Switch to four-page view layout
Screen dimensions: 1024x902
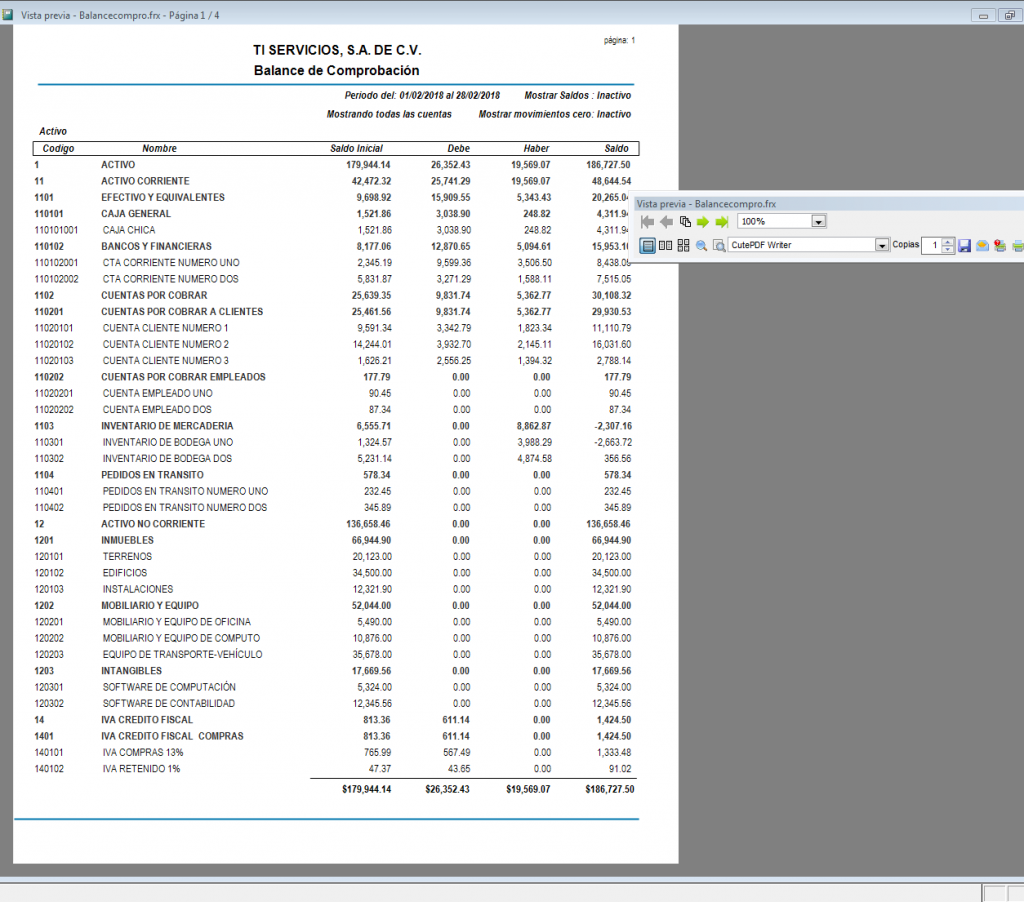tap(683, 246)
